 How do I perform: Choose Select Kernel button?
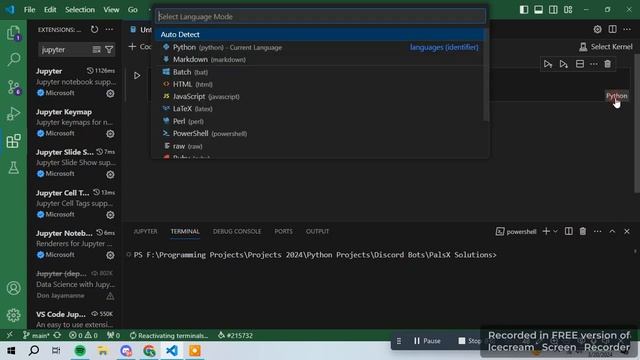point(606,47)
